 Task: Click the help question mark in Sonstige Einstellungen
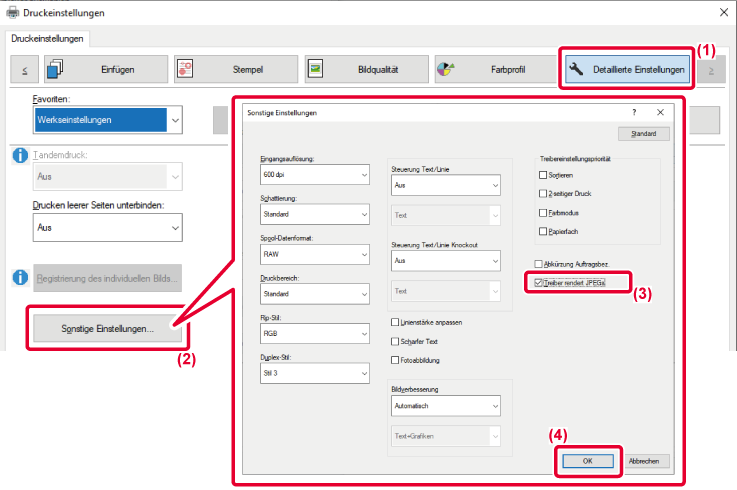[634, 112]
